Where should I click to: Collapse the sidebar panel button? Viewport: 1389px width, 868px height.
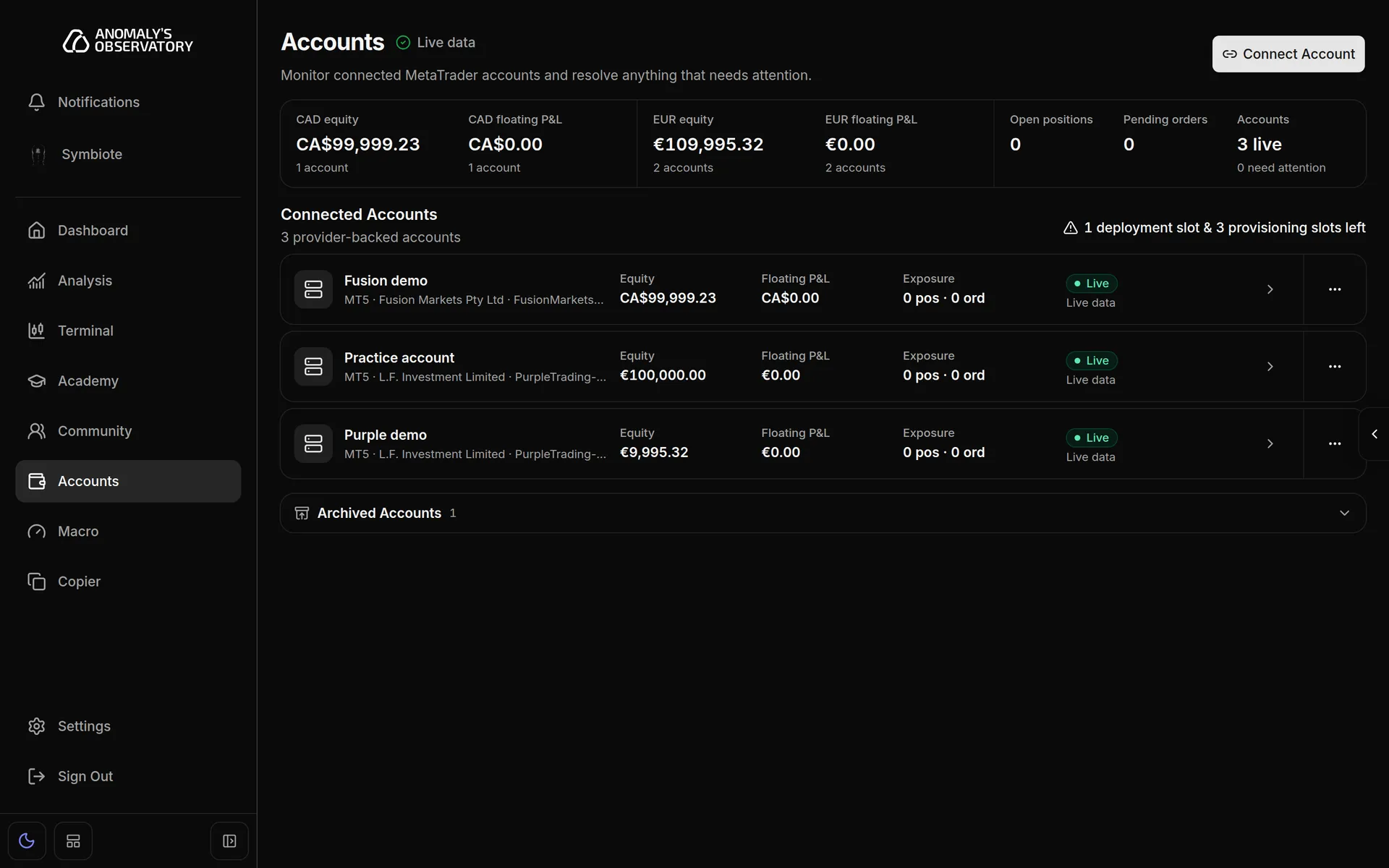coord(229,841)
